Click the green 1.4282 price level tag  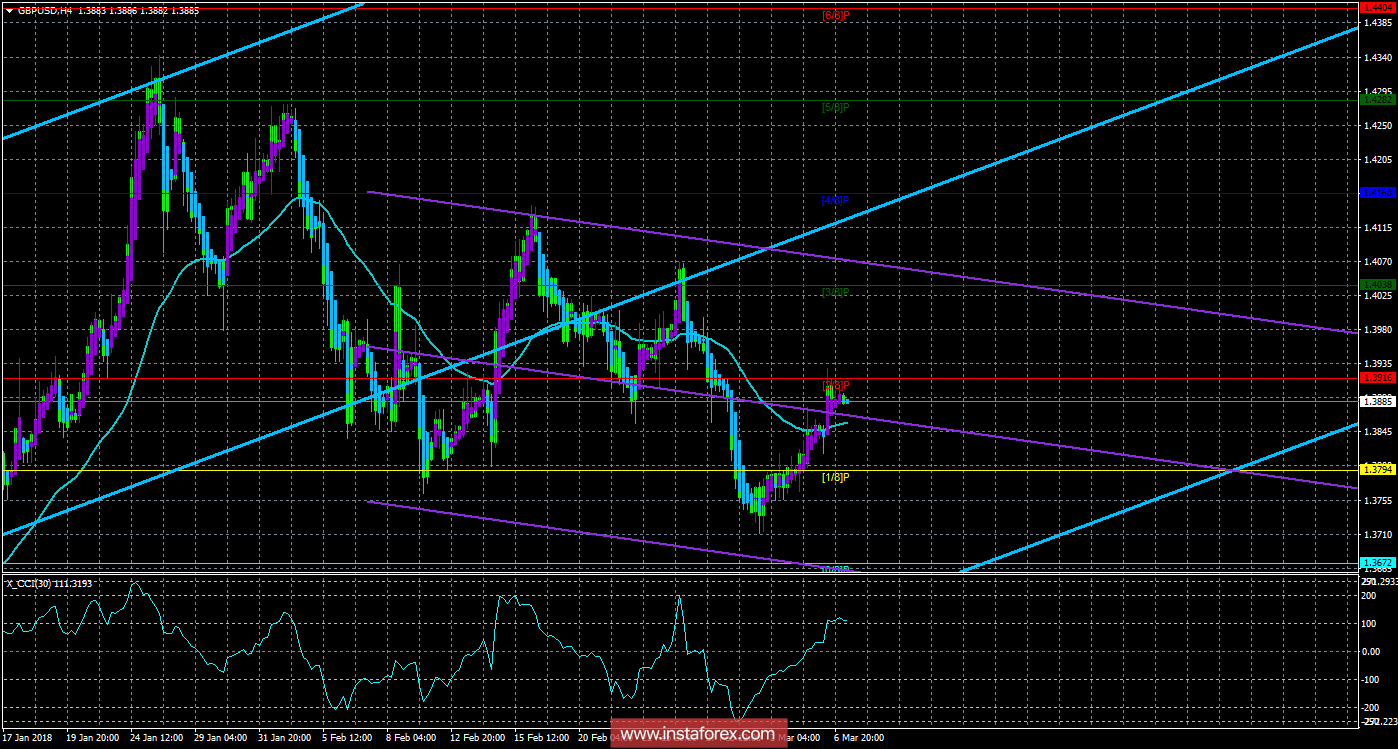click(1377, 100)
